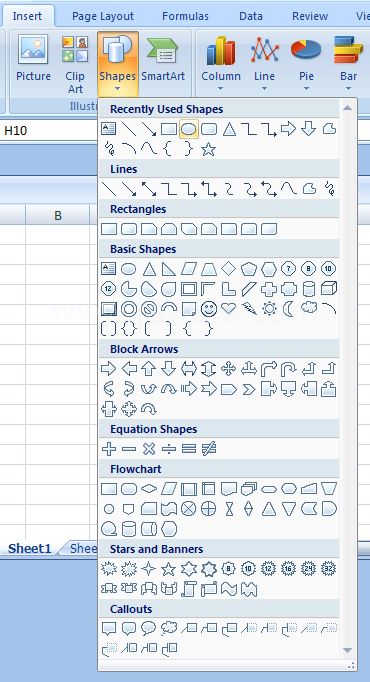
Task: Activate the Sheet1 worksheet tab
Action: point(29,548)
